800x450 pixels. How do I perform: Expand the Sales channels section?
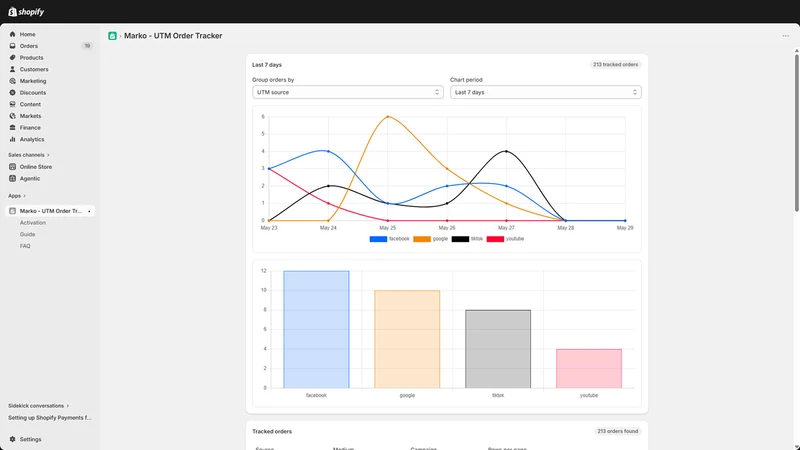pos(29,155)
